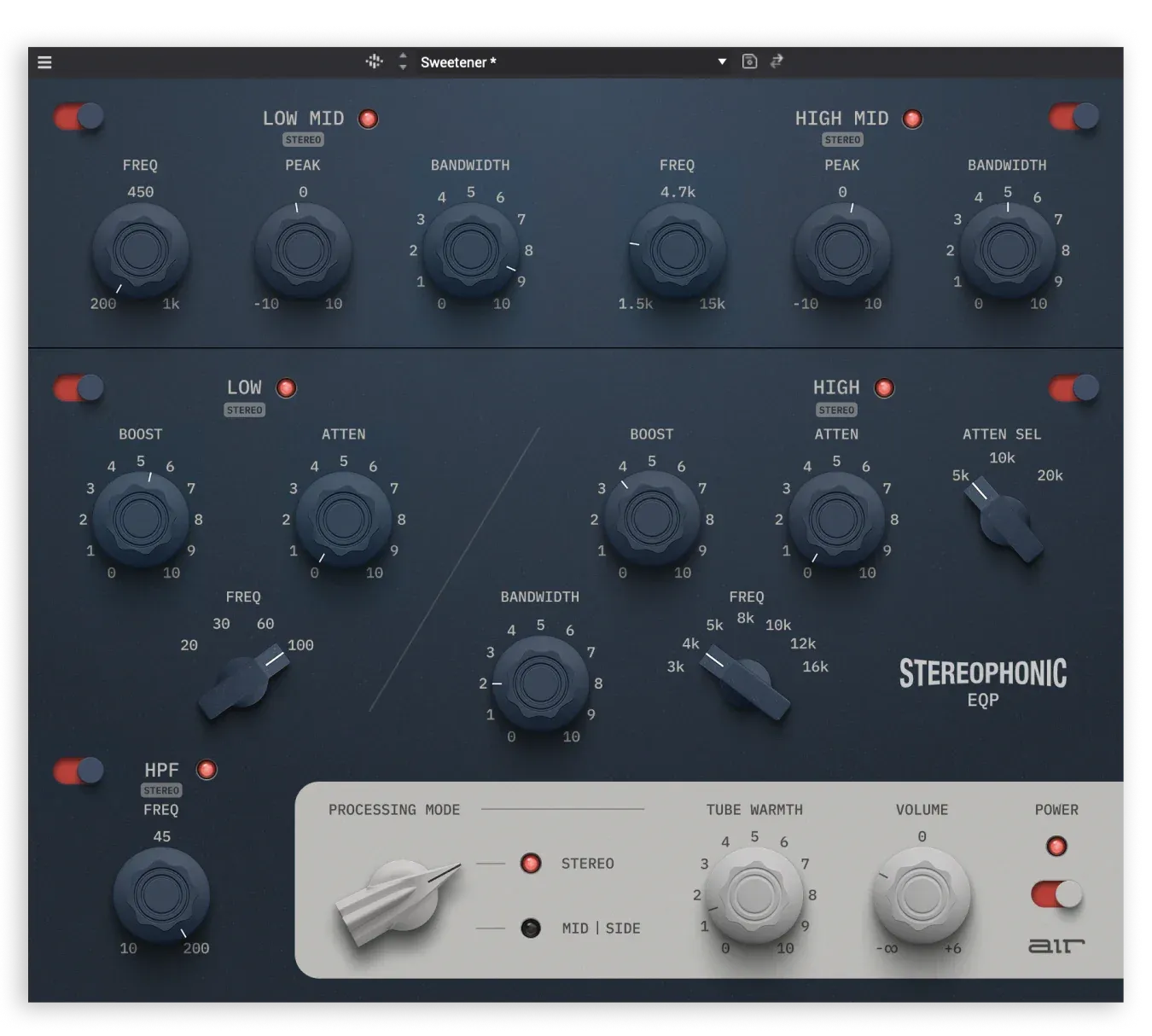Expand preset list with dropdown arrow

(722, 61)
